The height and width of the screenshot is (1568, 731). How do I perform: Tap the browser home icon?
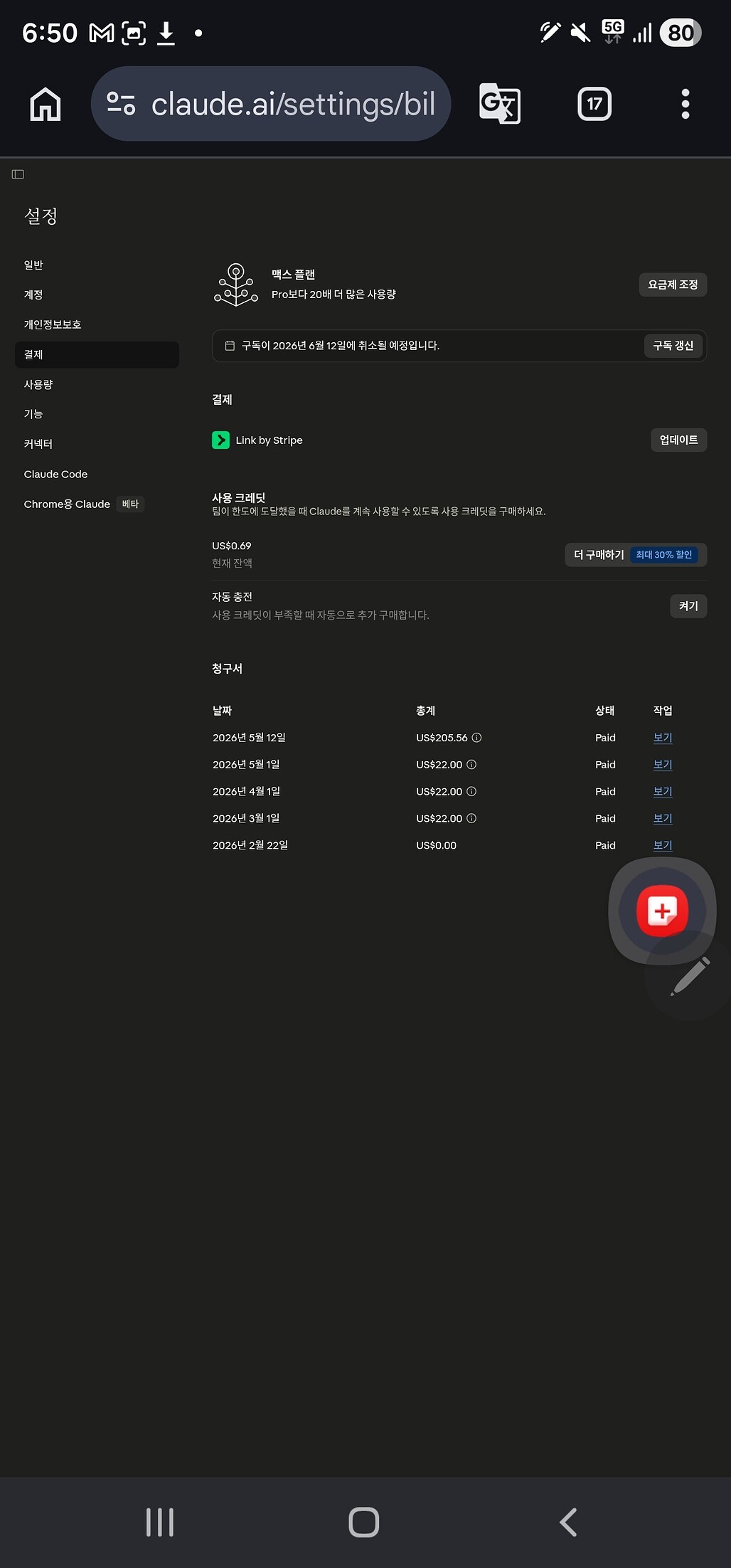(46, 104)
